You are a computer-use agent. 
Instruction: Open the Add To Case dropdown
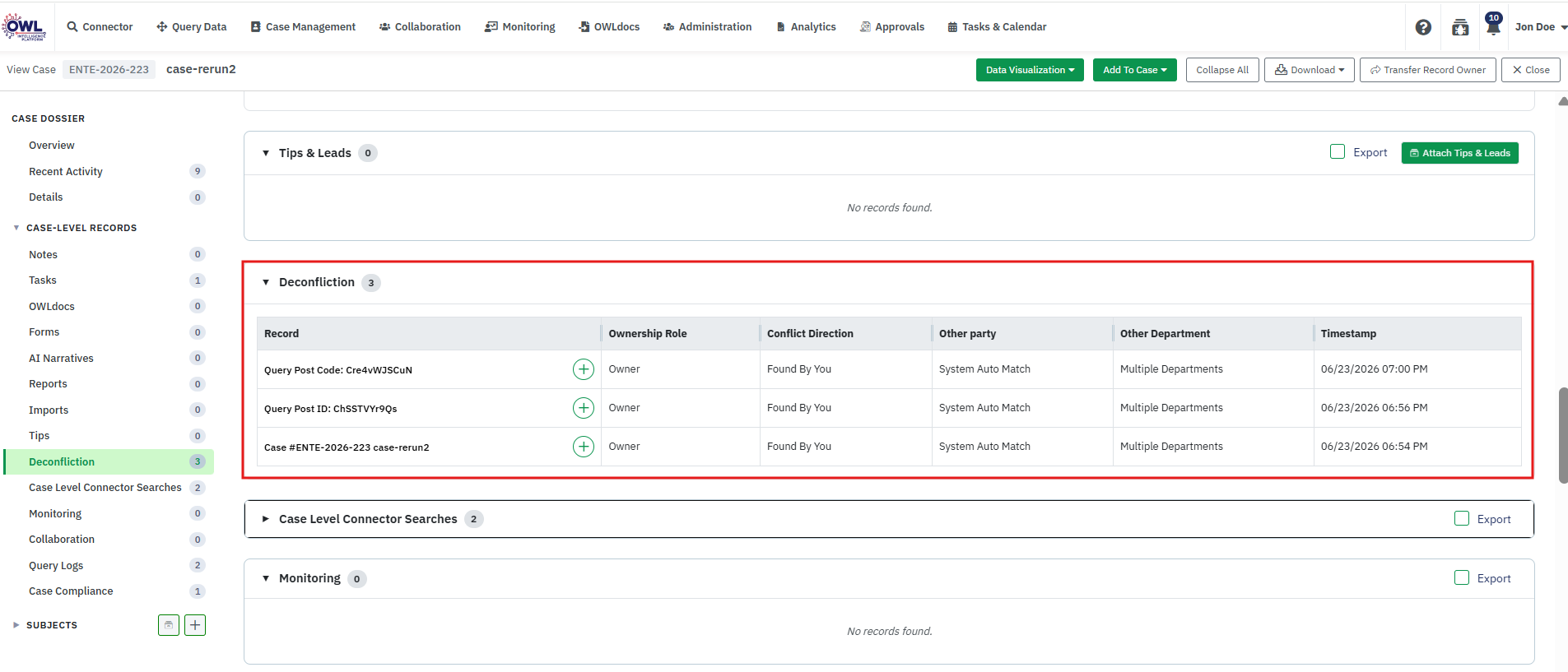[1135, 70]
